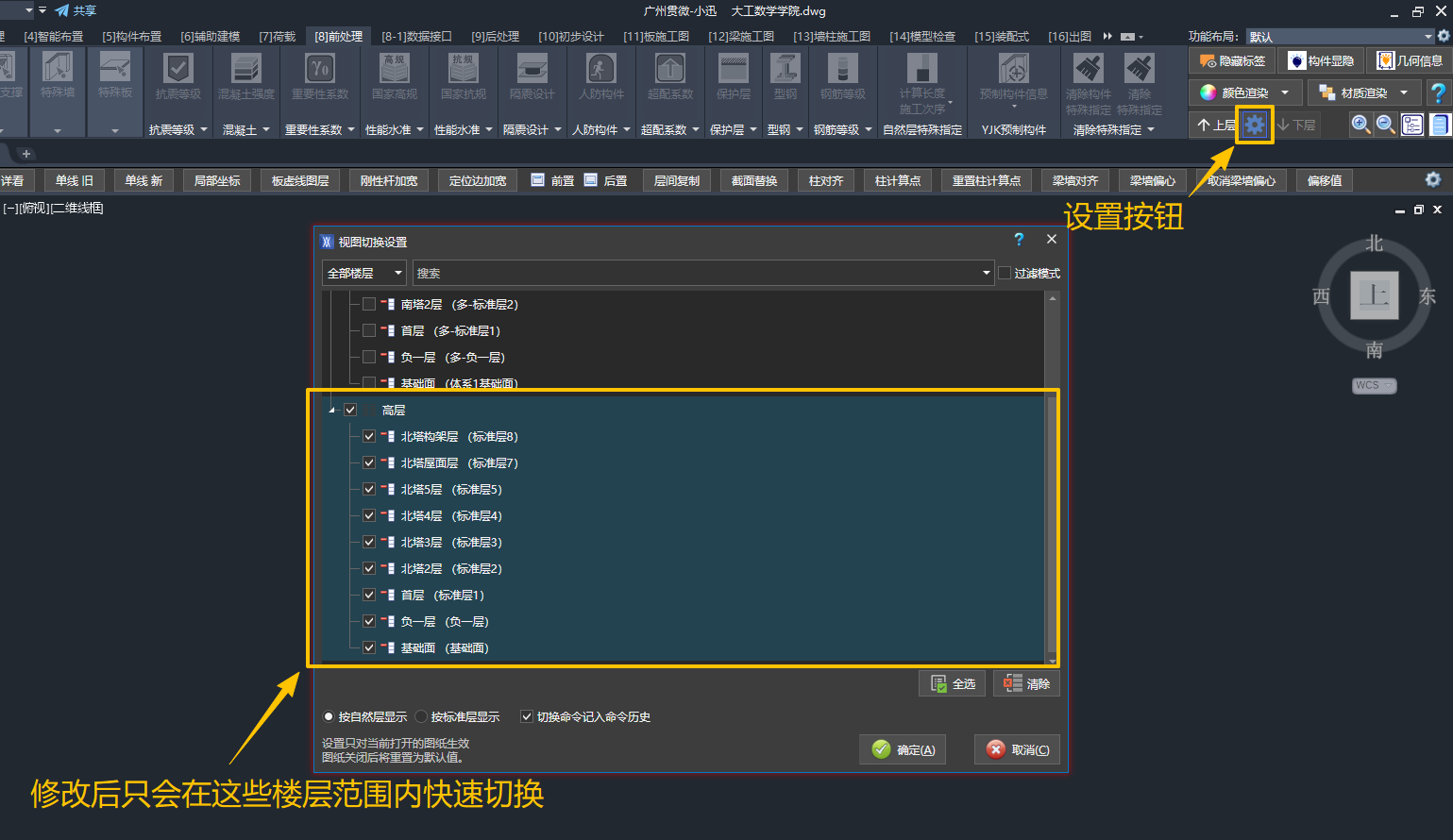The width and height of the screenshot is (1453, 840).
Task: Open the view switch settings gear icon
Action: pyautogui.click(x=1254, y=125)
